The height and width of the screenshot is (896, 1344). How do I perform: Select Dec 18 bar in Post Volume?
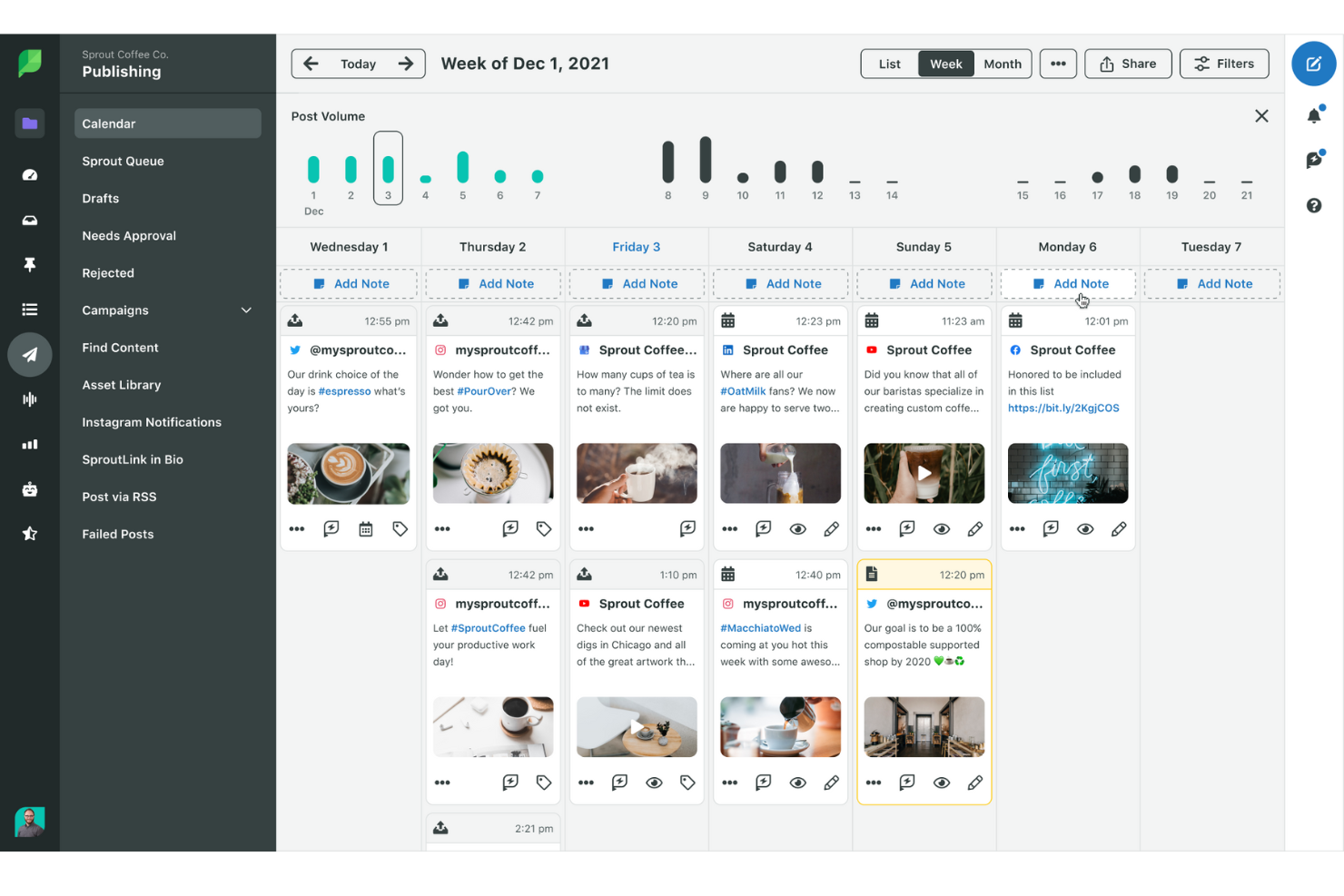click(x=1134, y=173)
